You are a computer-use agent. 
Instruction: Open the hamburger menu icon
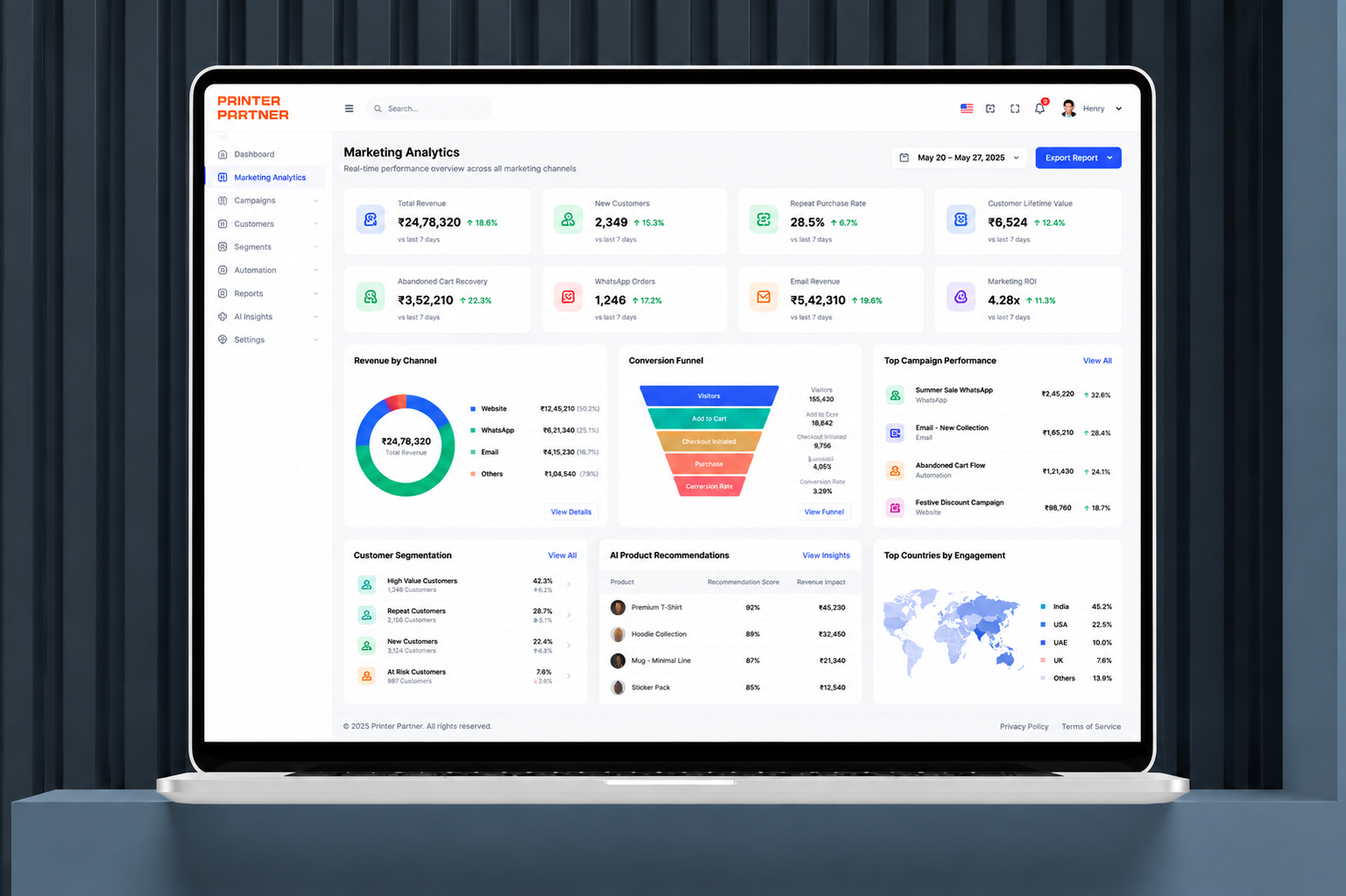coord(349,109)
